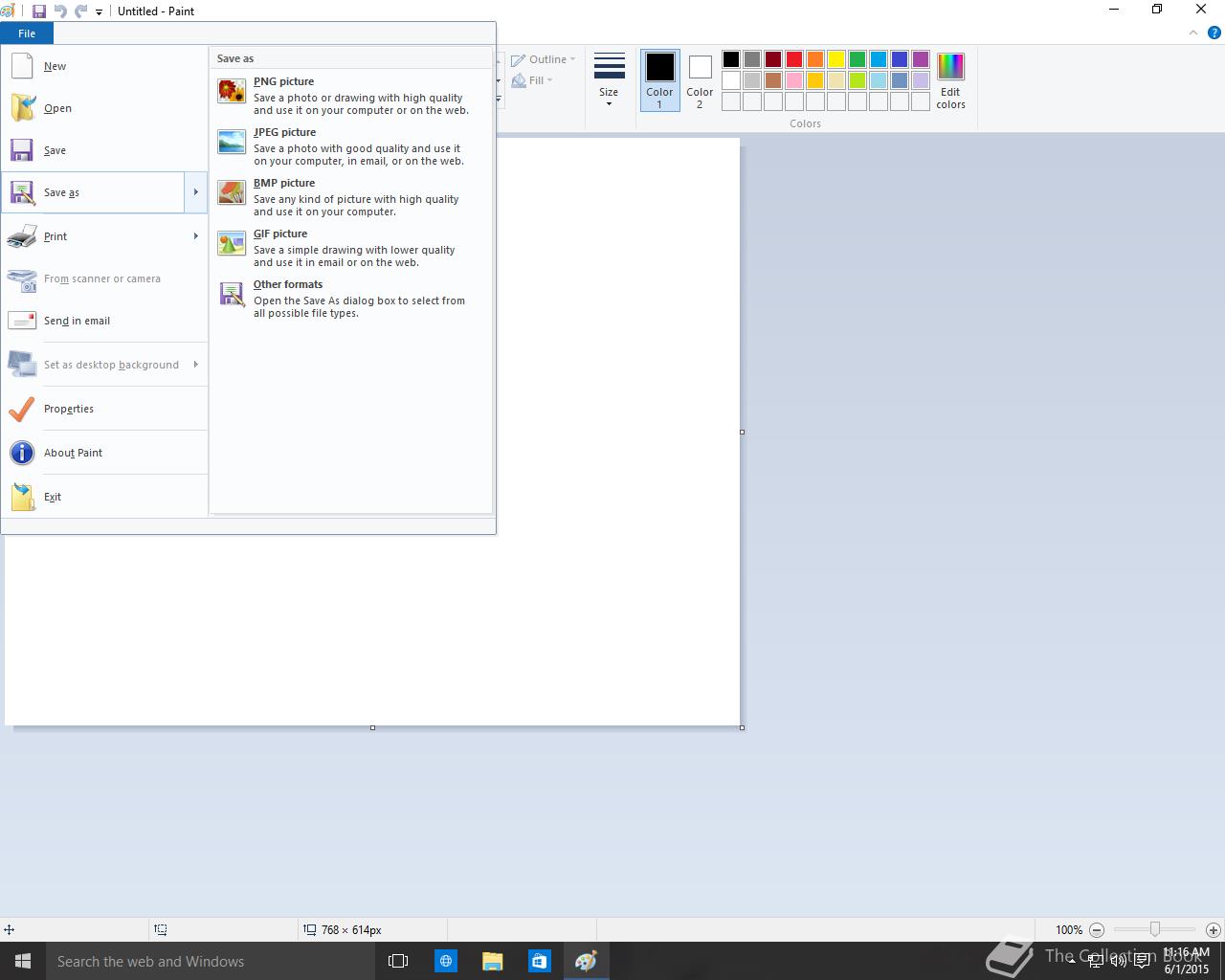Choose Open from the File menu
1225x980 pixels.
point(104,108)
